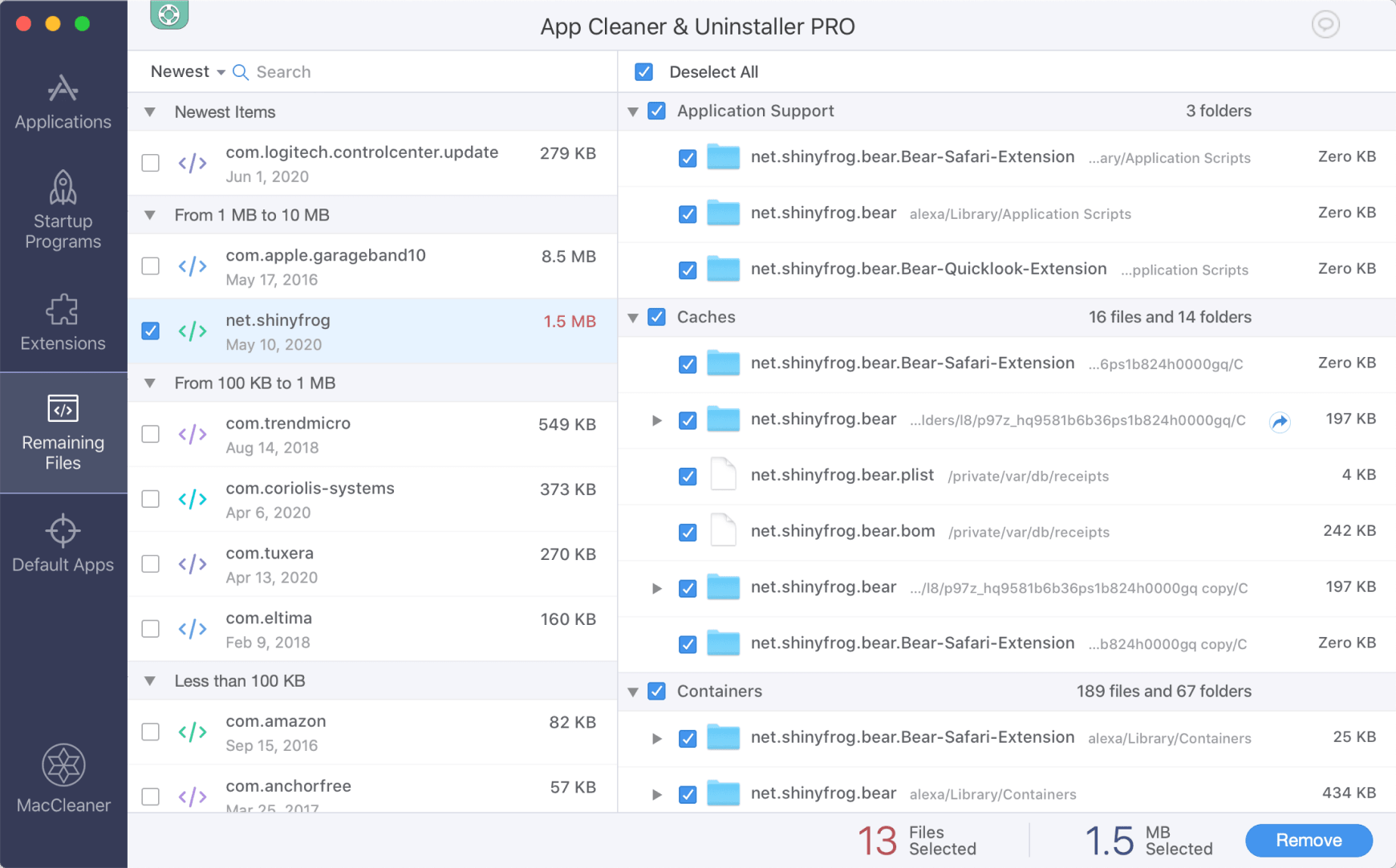Click the lifebuoy help icon in title bar

coord(169,14)
